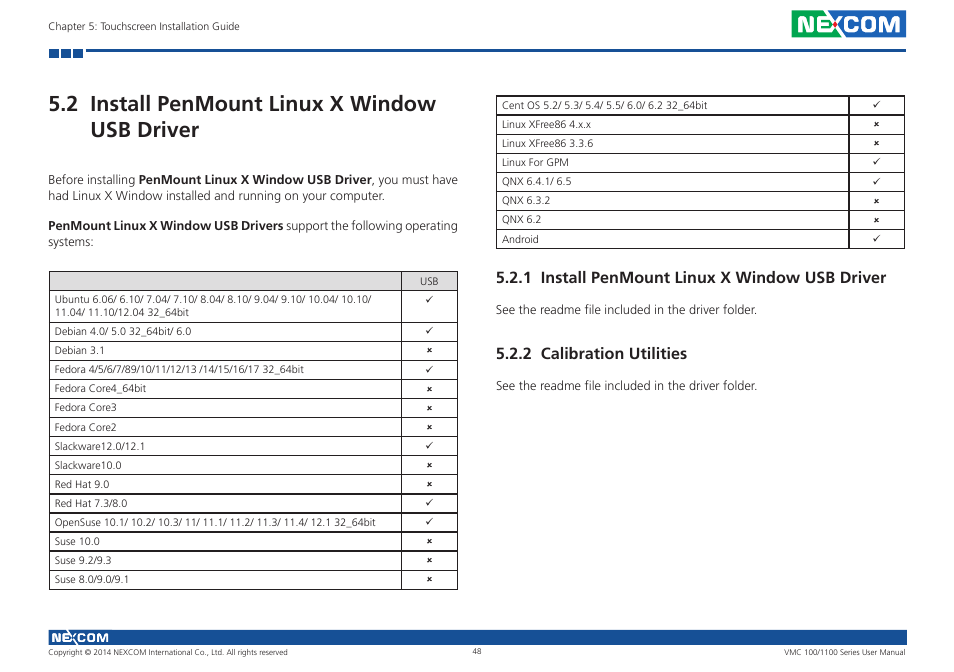Image resolution: width=954 pixels, height=672 pixels.
Task: Click the USB column header
Action: click(430, 281)
